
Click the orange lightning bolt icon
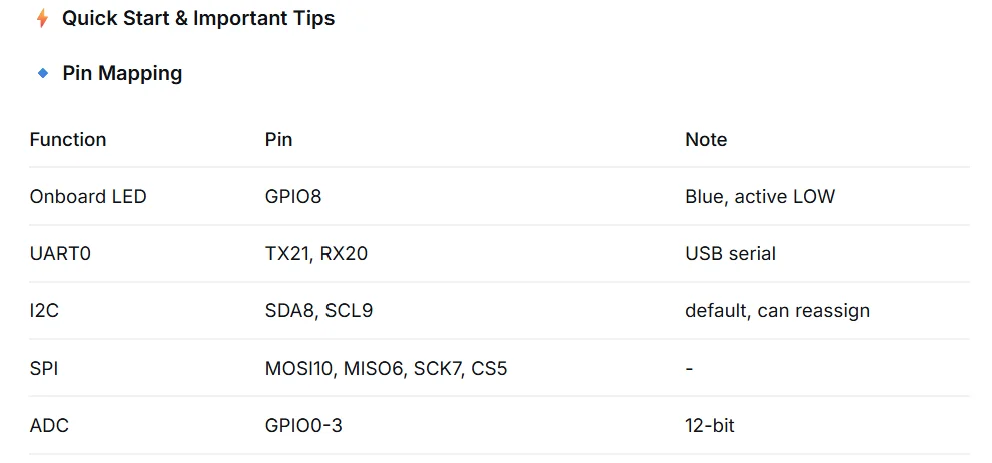[x=42, y=18]
